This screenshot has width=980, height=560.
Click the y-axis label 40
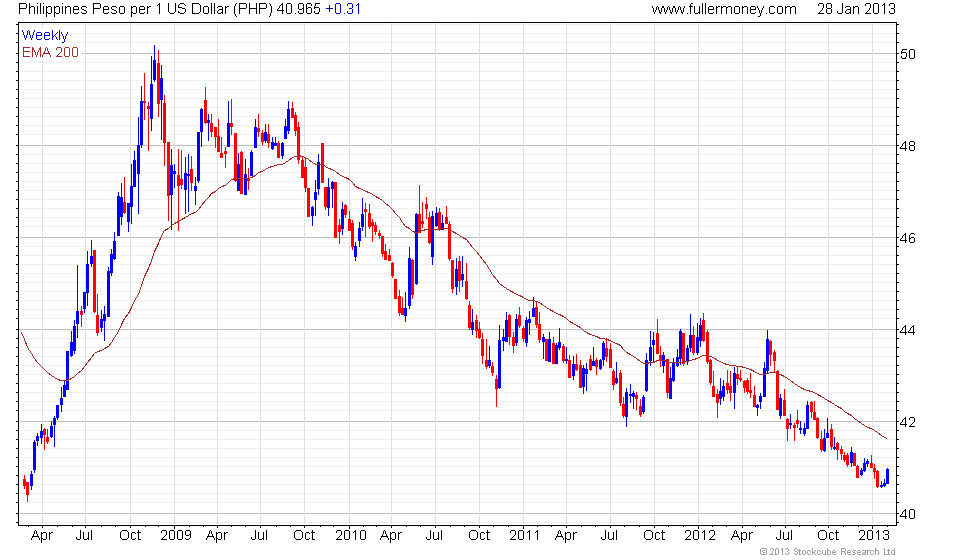click(908, 514)
